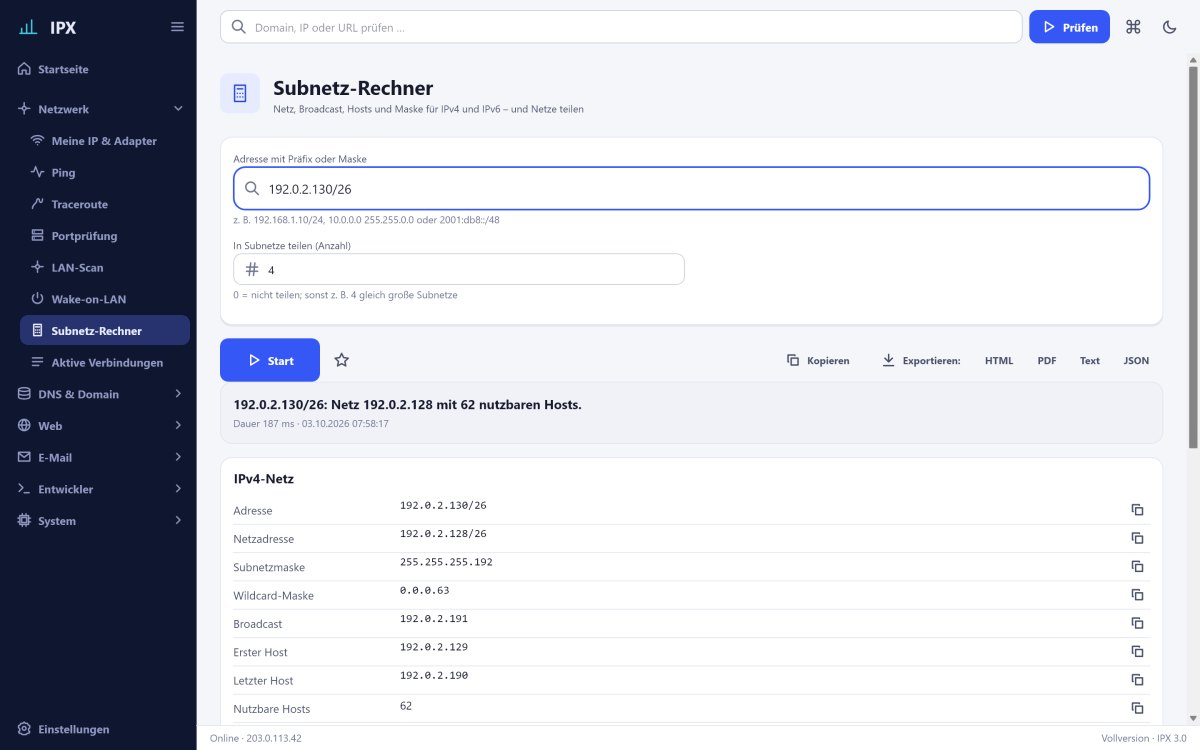Click network address value 192.0.2.128/26
1200x750 pixels.
point(443,534)
